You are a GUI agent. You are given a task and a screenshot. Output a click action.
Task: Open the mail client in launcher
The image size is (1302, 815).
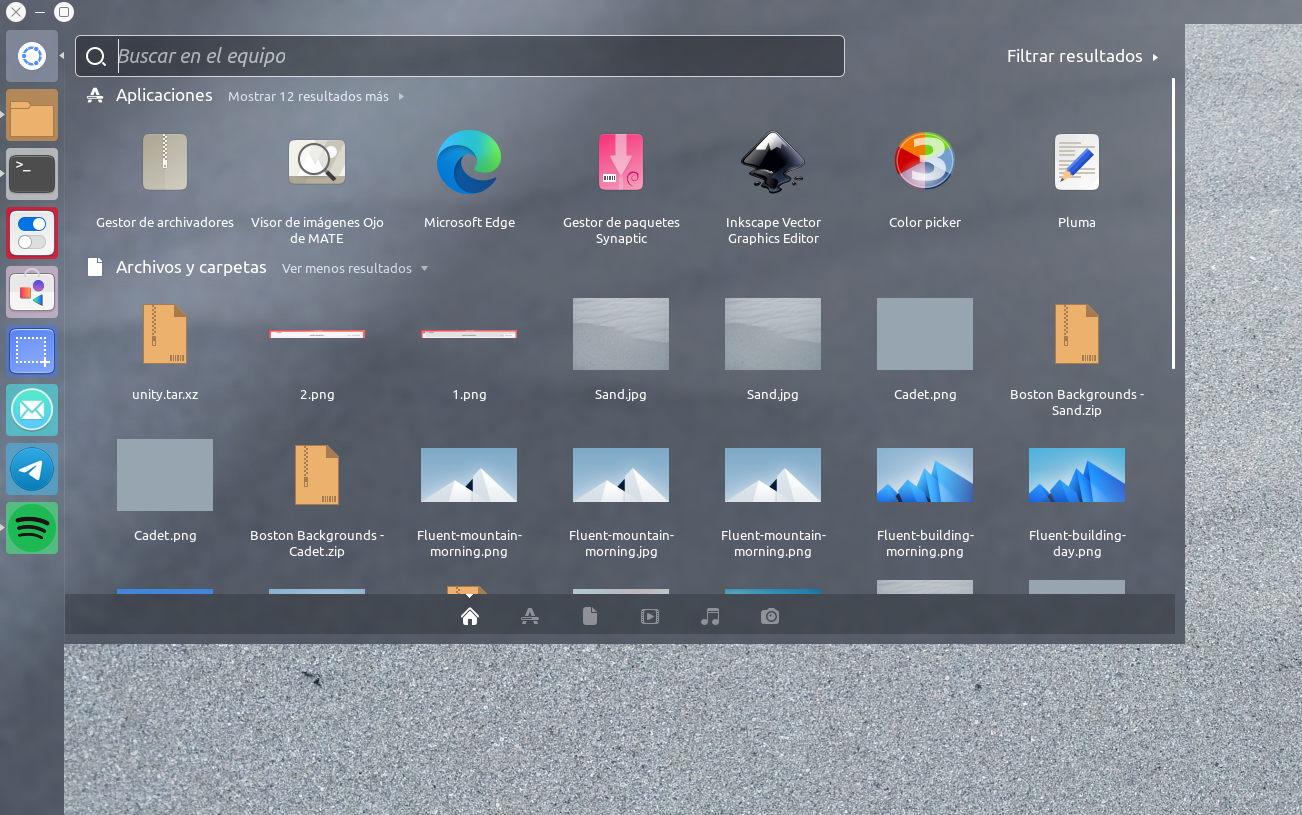32,410
